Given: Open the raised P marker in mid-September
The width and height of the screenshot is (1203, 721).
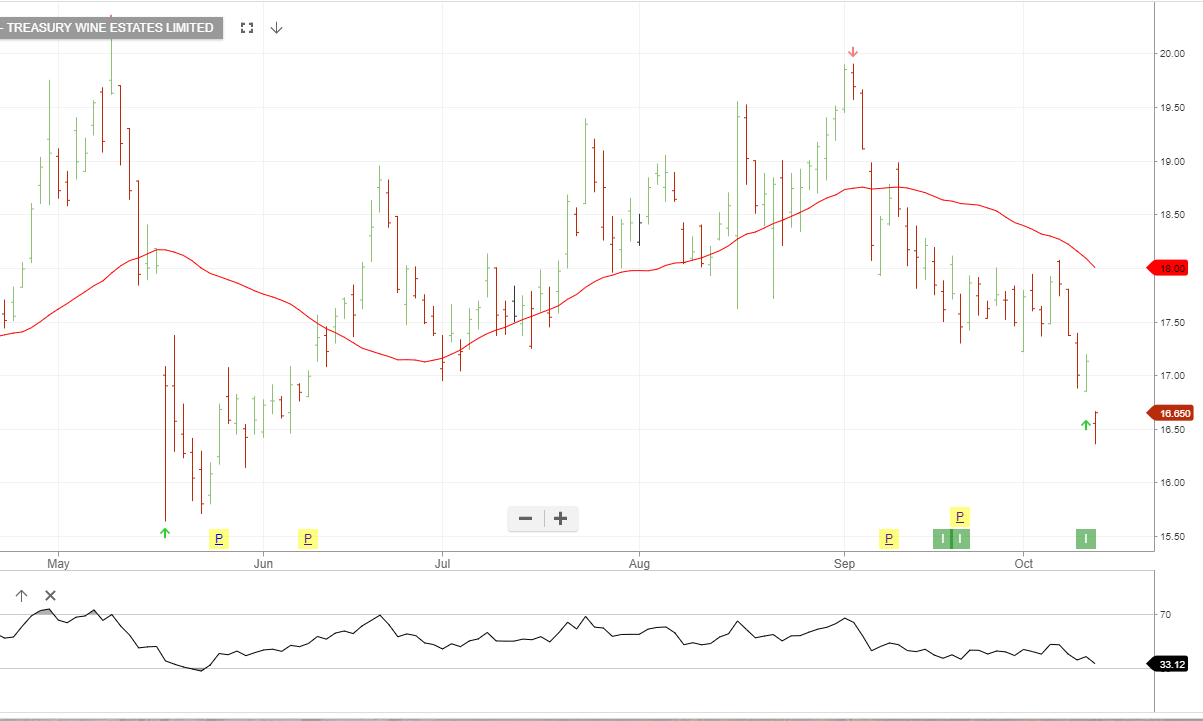Looking at the screenshot, I should (960, 517).
